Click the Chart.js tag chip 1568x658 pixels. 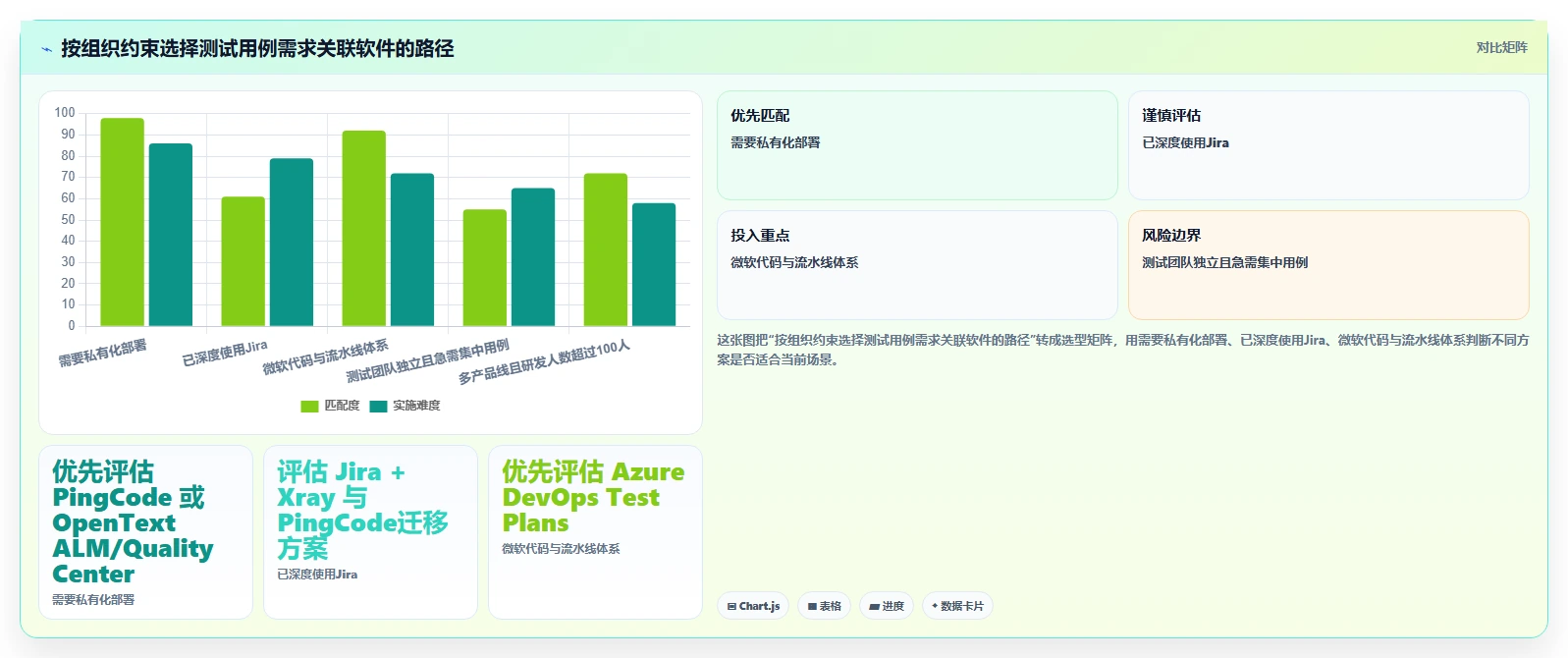point(753,606)
